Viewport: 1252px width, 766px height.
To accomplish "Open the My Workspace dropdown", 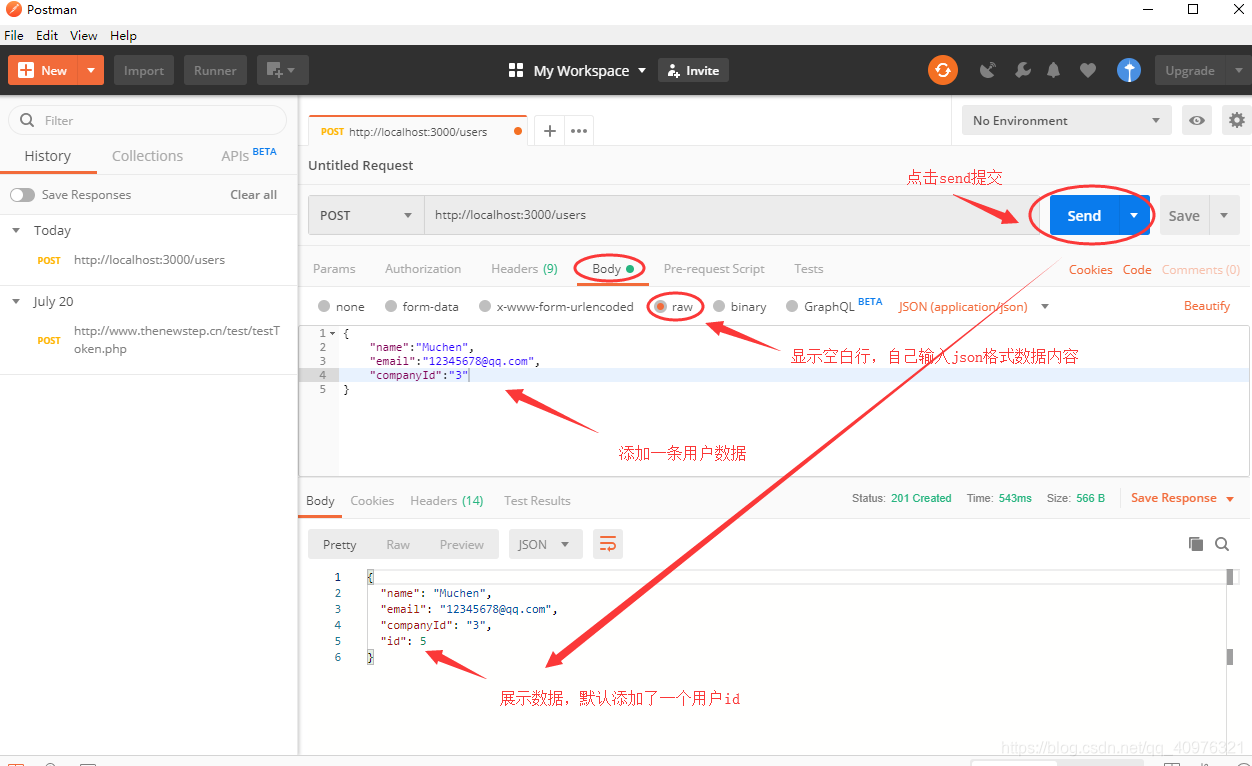I will pos(590,70).
